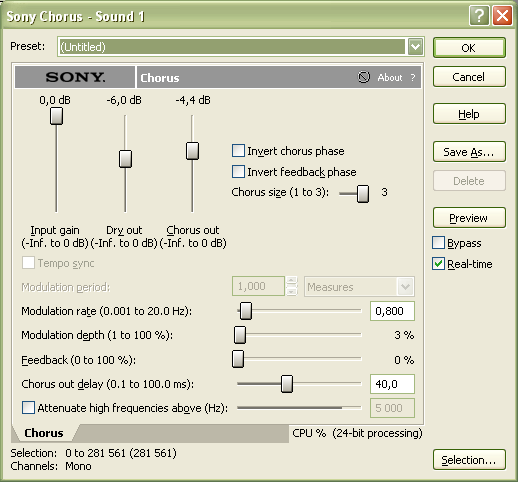Click the Chorus out delay slider handle

287,384
